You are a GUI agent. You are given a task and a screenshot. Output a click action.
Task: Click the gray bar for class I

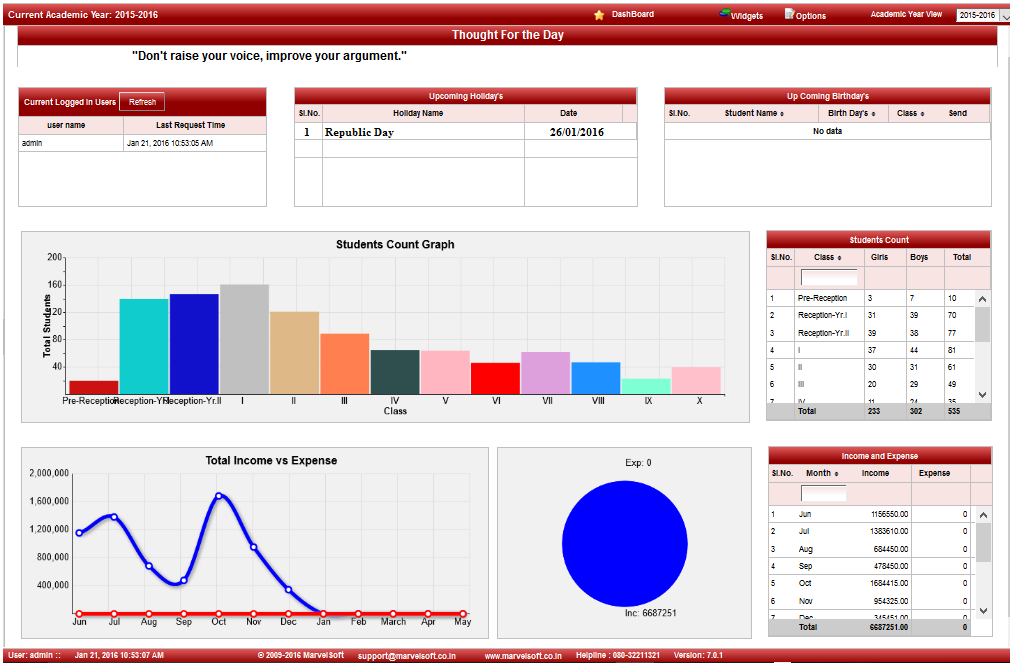244,339
